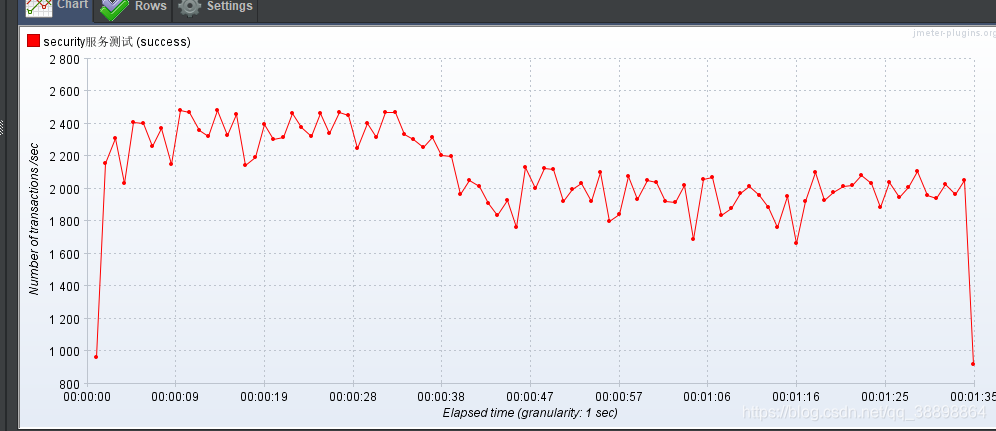Click the 1 000 y-axis label
The height and width of the screenshot is (431, 996).
pos(63,351)
